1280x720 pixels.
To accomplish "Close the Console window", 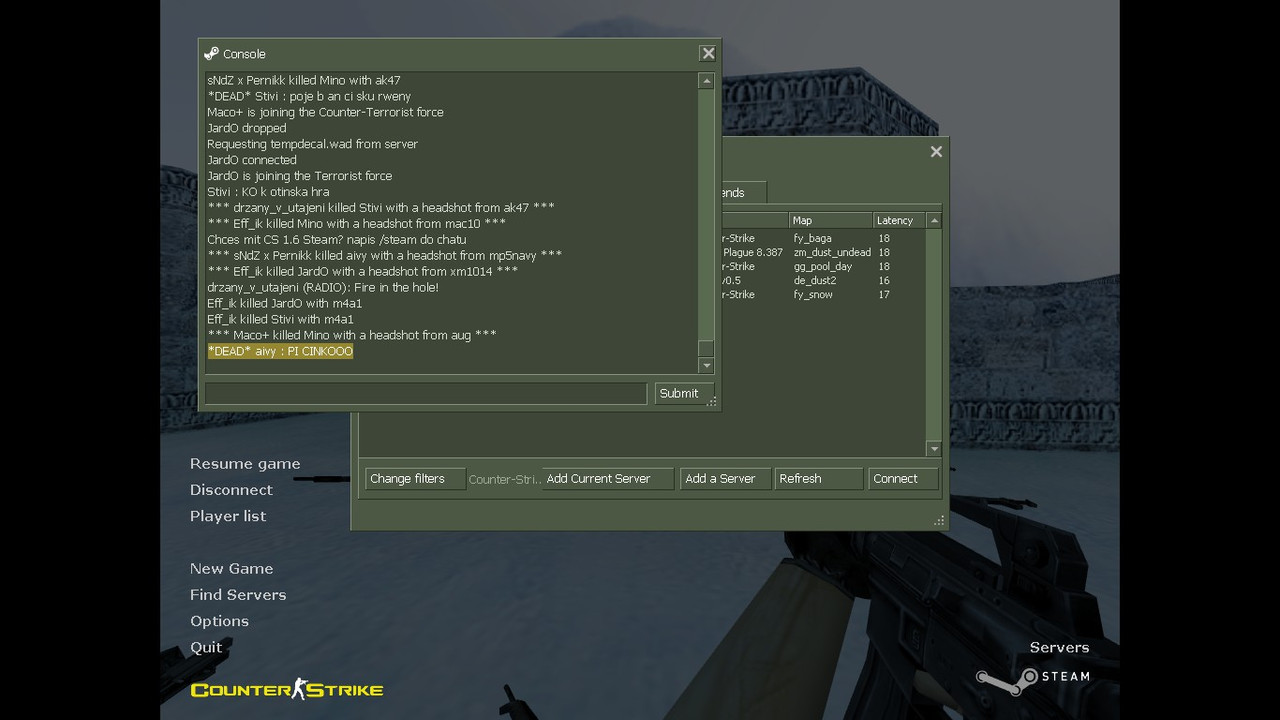I will [x=708, y=54].
